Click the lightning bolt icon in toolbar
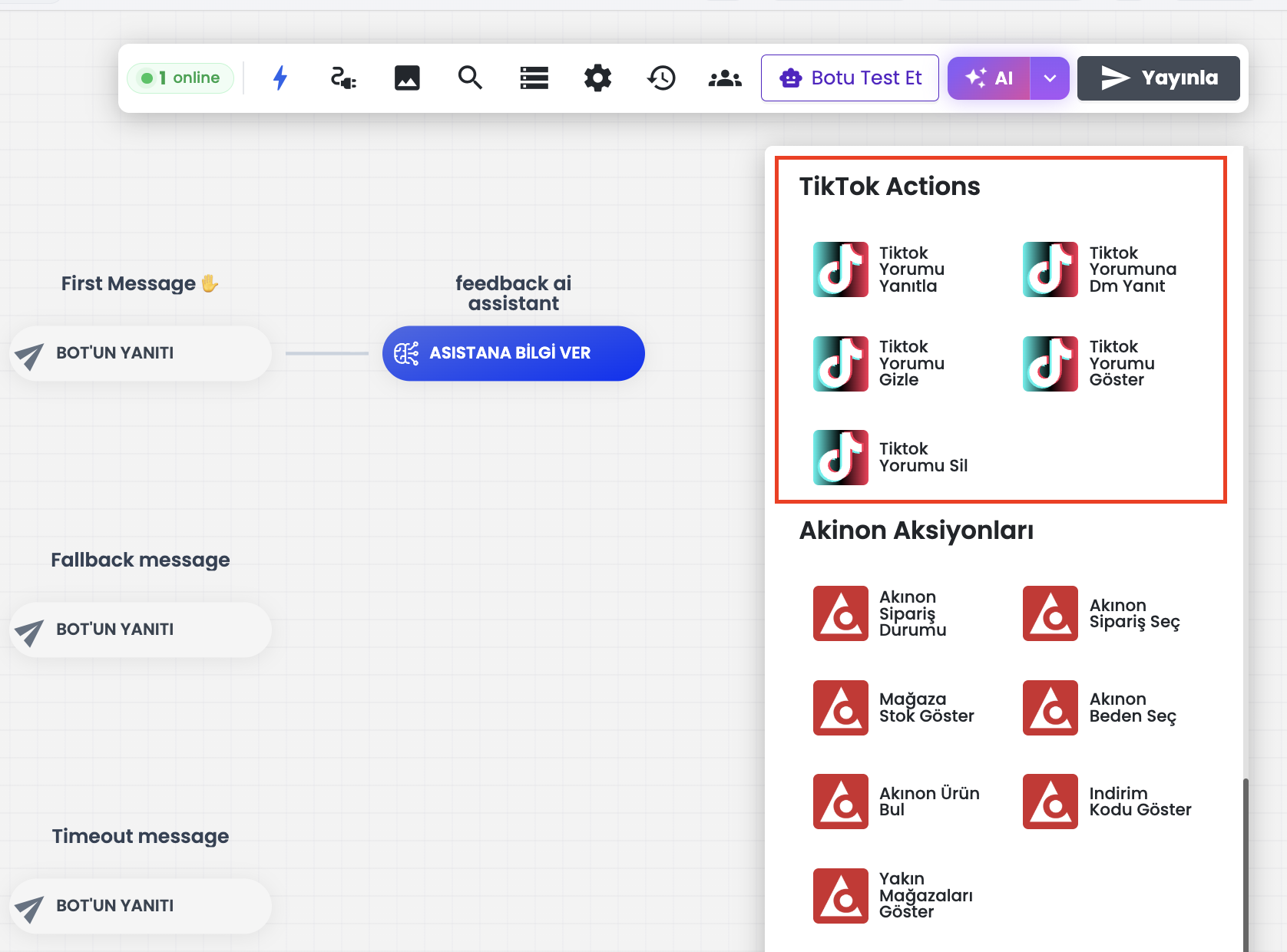This screenshot has width=1287, height=952. tap(280, 78)
